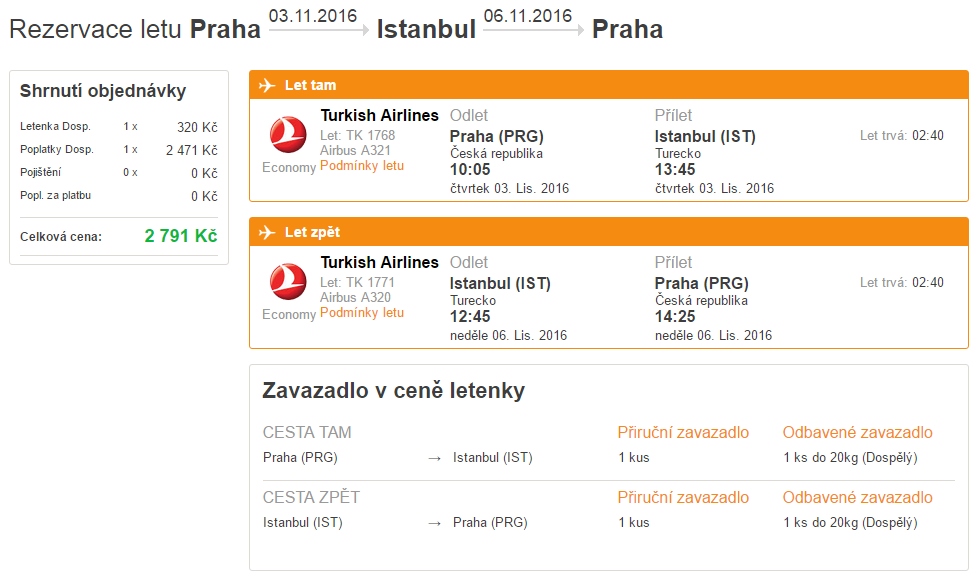Screen dimensions: 977x581
Task: Click Příruční zavazadlo heading under CESTA TAM
Action: [x=683, y=433]
